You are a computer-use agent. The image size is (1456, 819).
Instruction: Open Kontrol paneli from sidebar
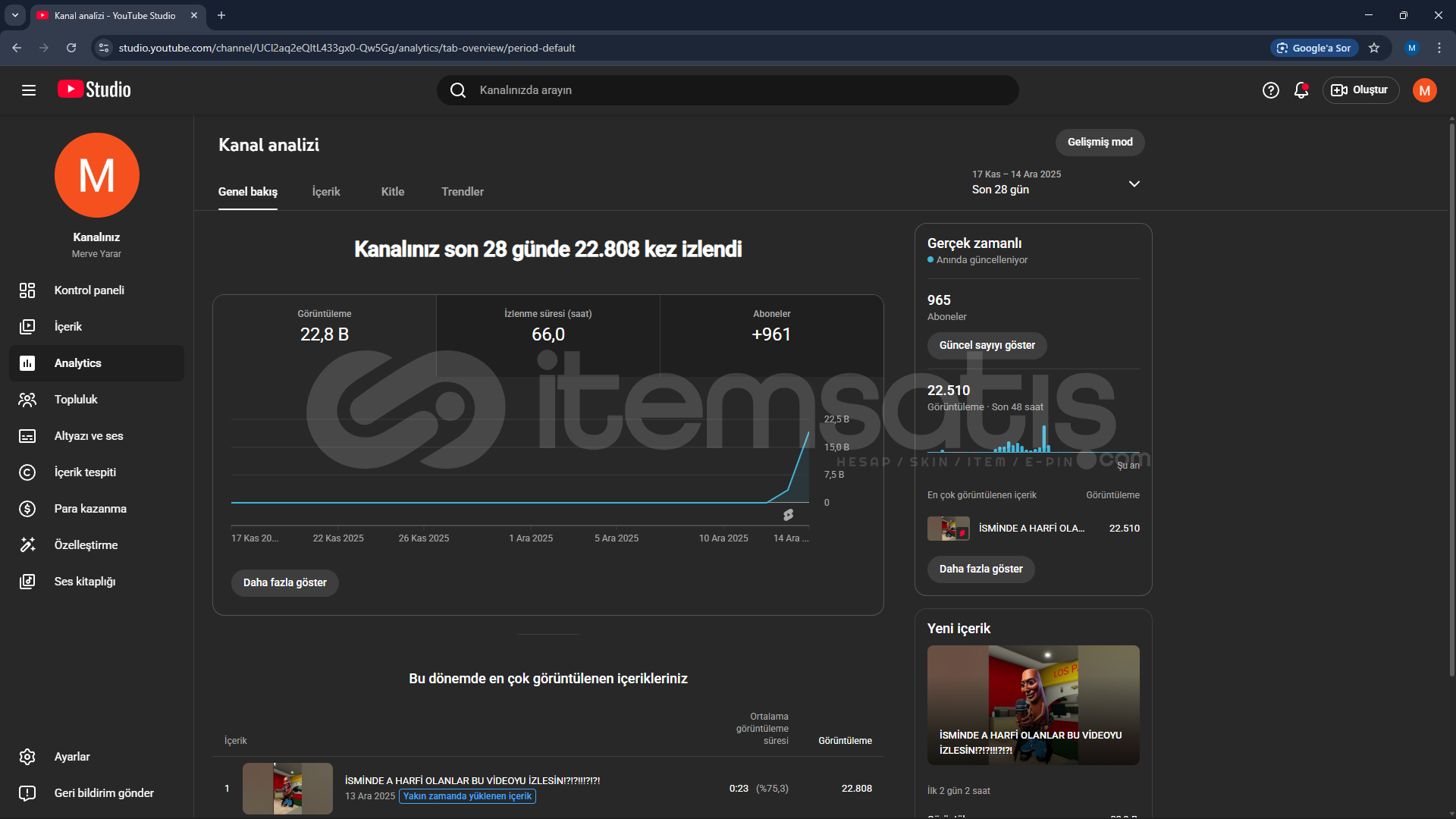89,290
